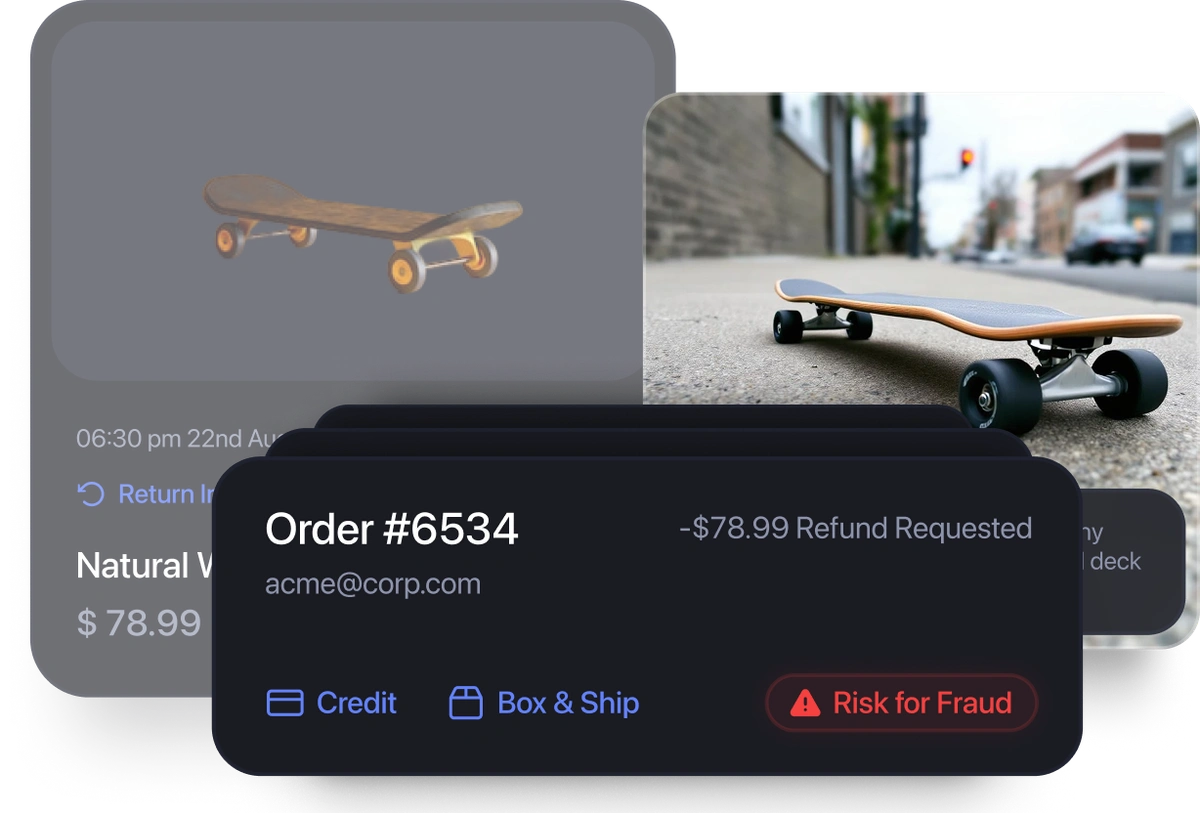Select the Box & Ship label
Screen dimensions: 1200x813
(x=568, y=703)
